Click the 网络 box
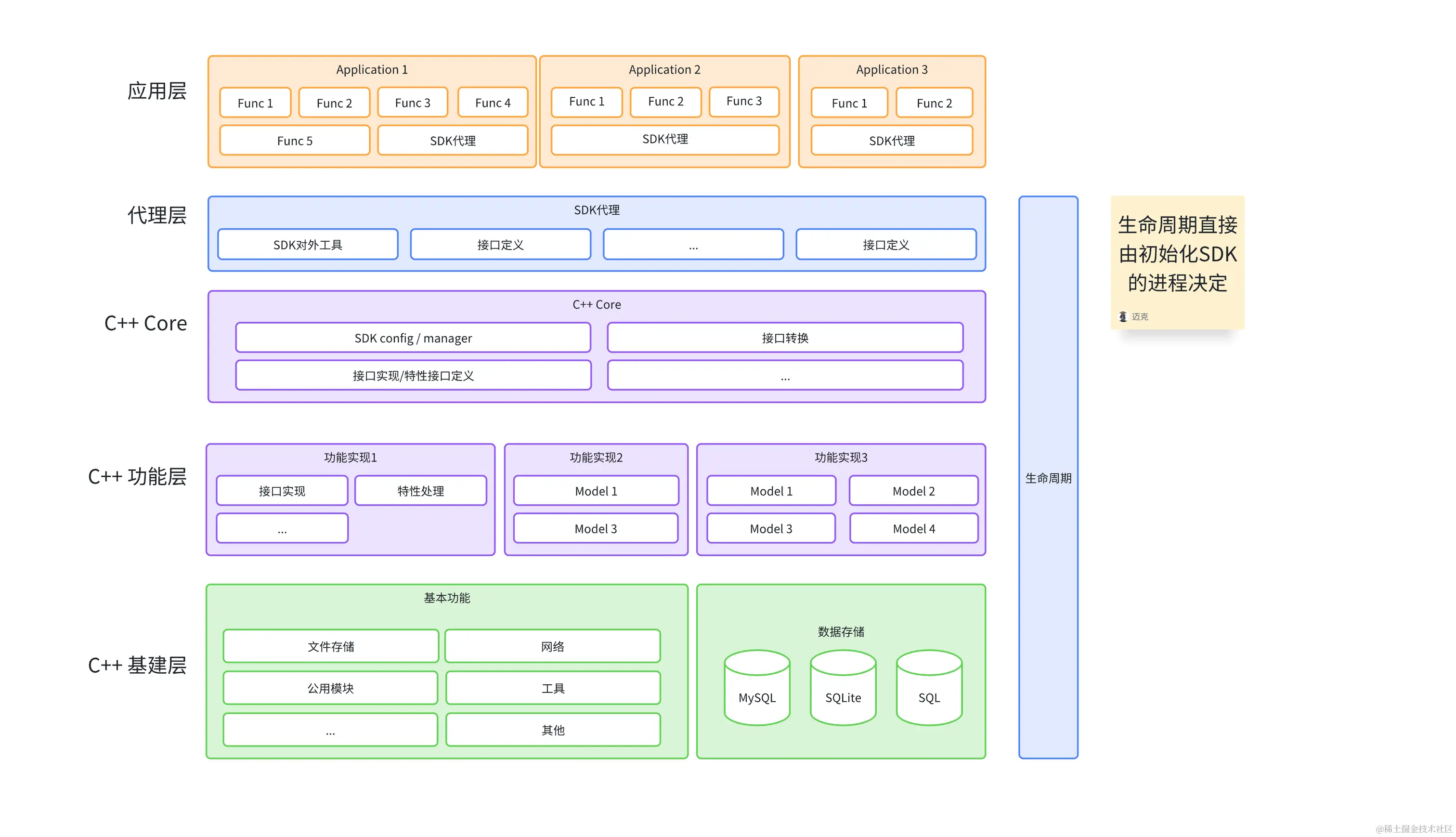The image size is (1456, 837). (x=553, y=647)
